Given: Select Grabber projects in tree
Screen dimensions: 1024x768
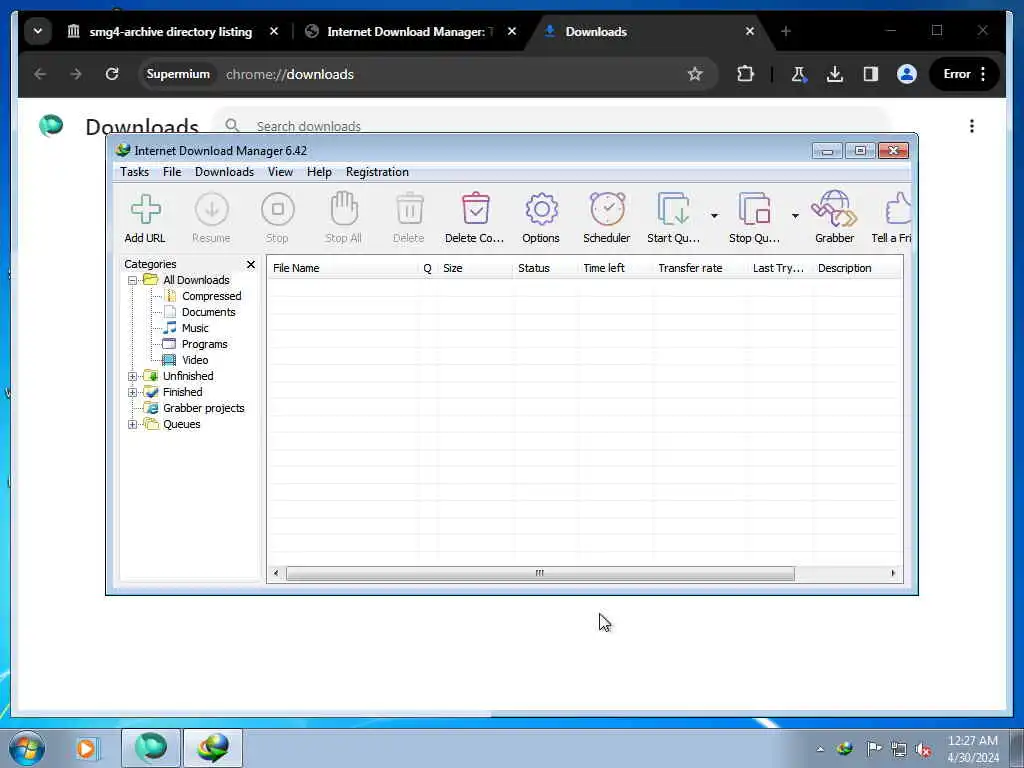Looking at the screenshot, I should click(203, 408).
